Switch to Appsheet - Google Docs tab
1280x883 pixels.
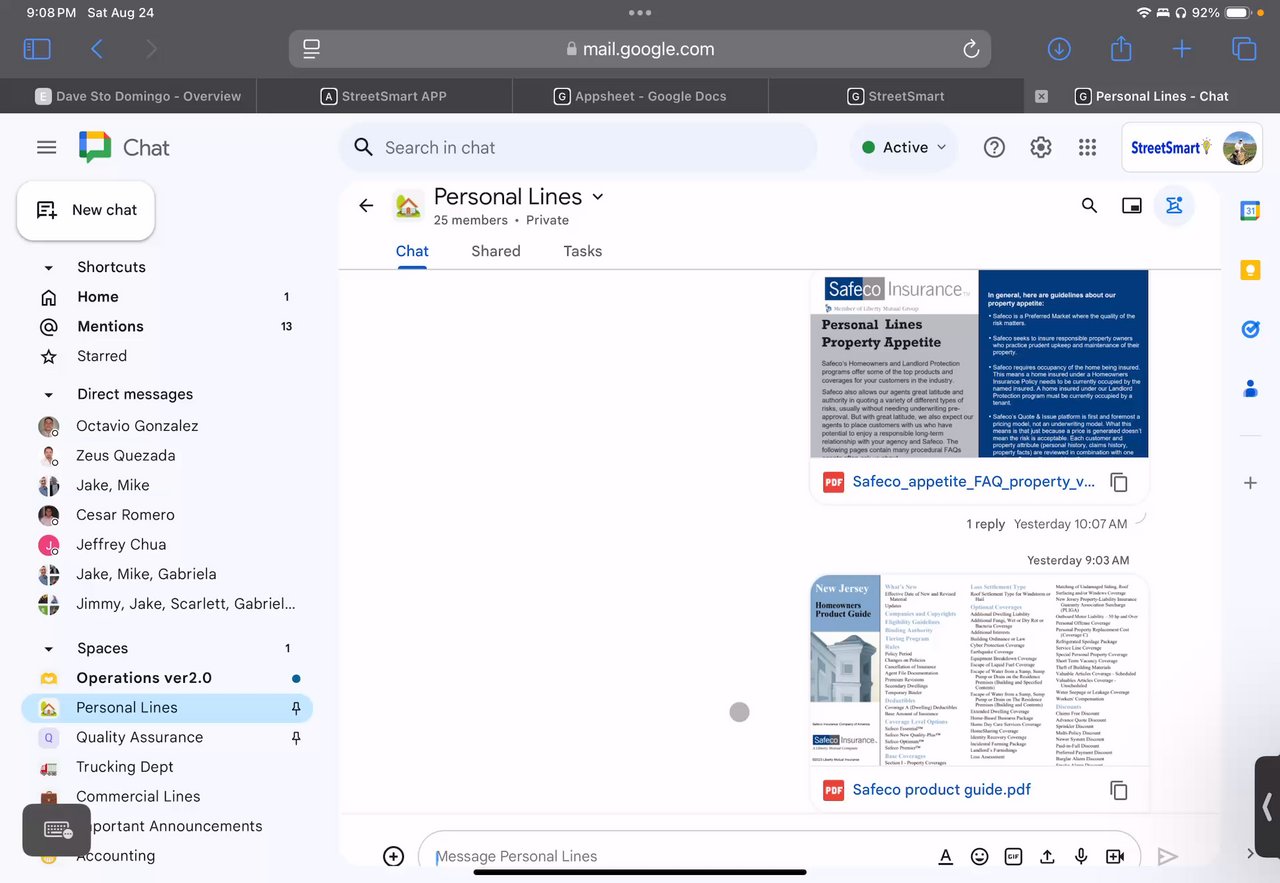tap(640, 96)
